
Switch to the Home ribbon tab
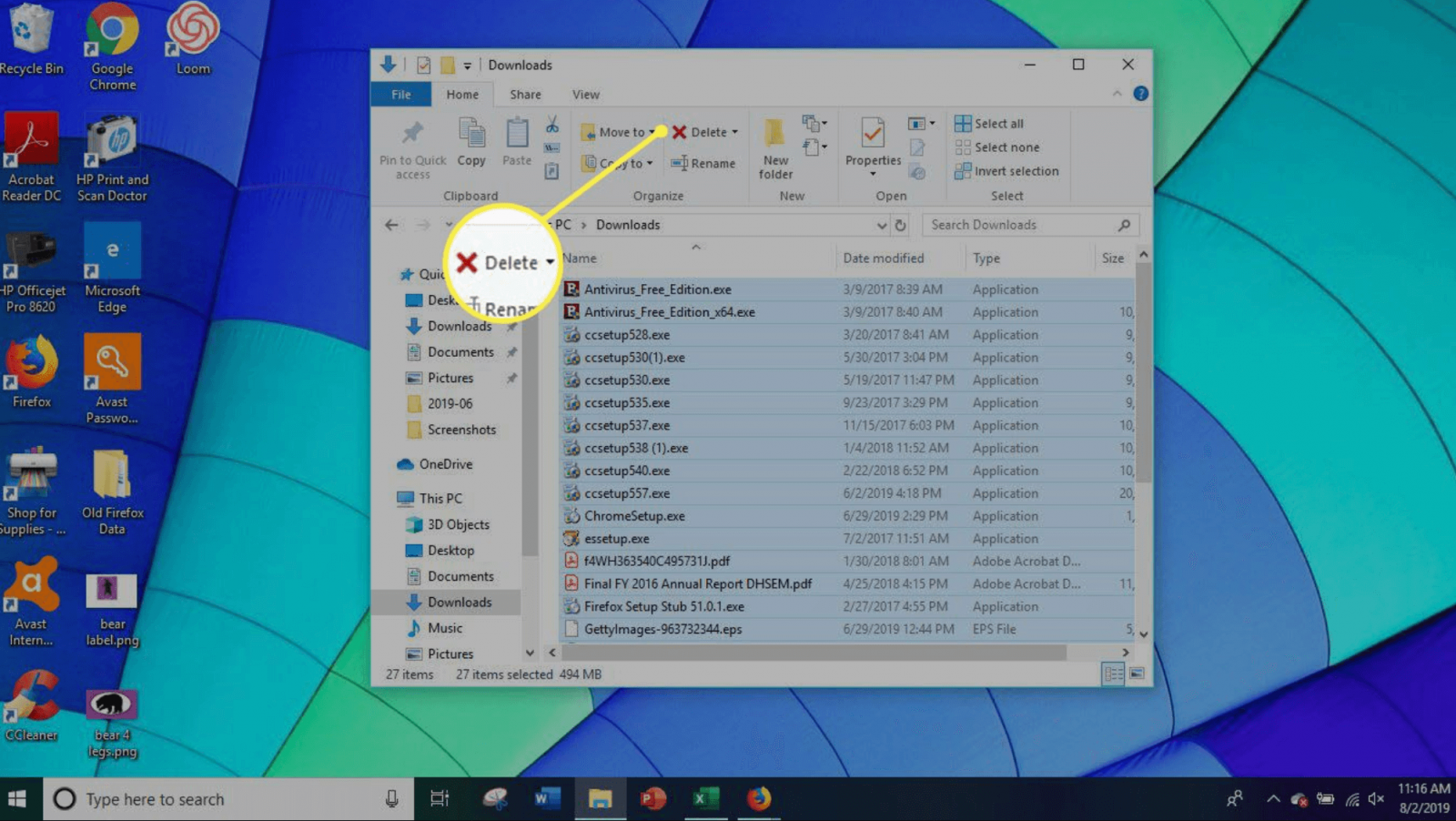pyautogui.click(x=462, y=95)
